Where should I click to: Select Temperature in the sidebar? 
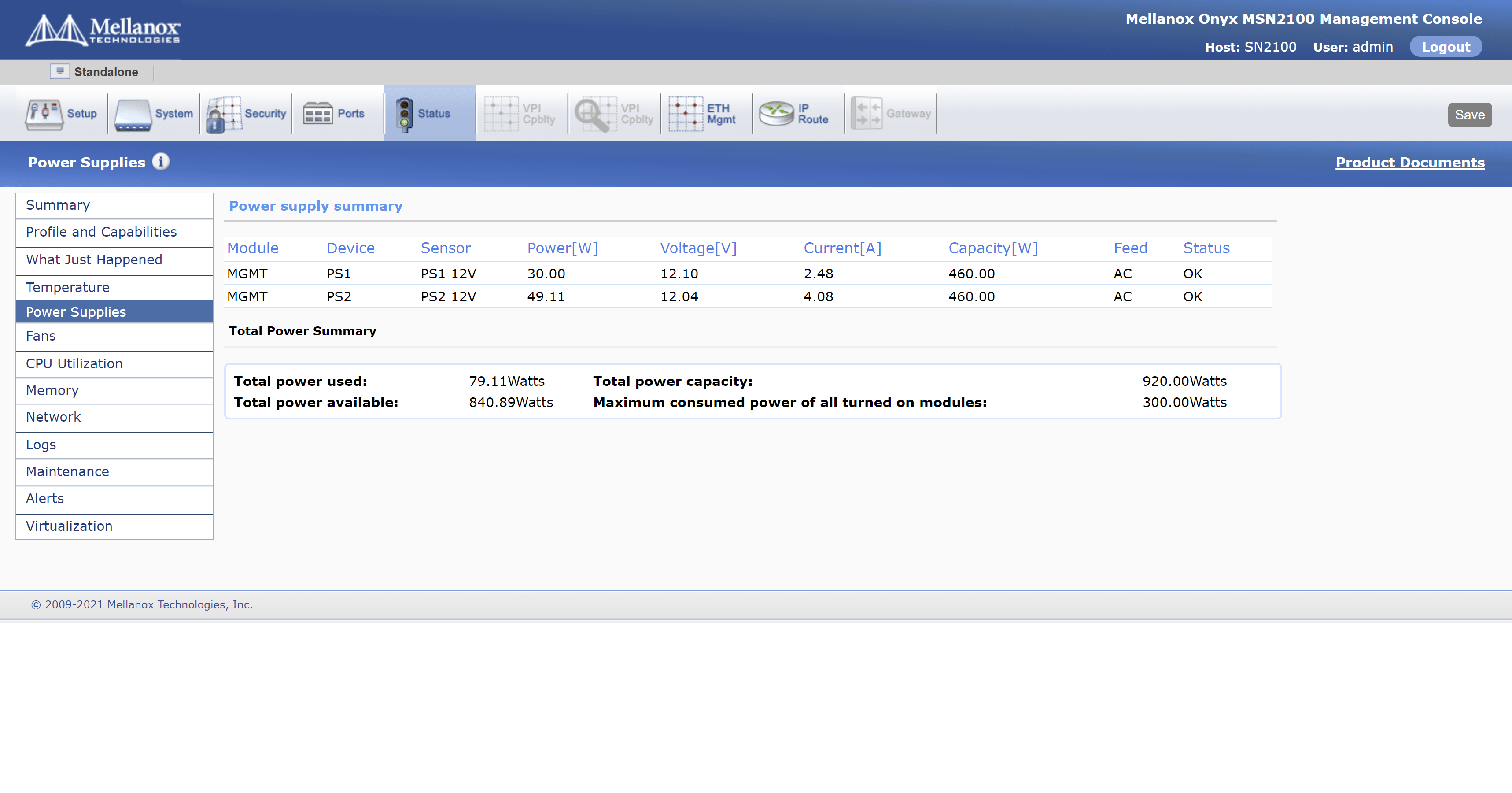[67, 287]
